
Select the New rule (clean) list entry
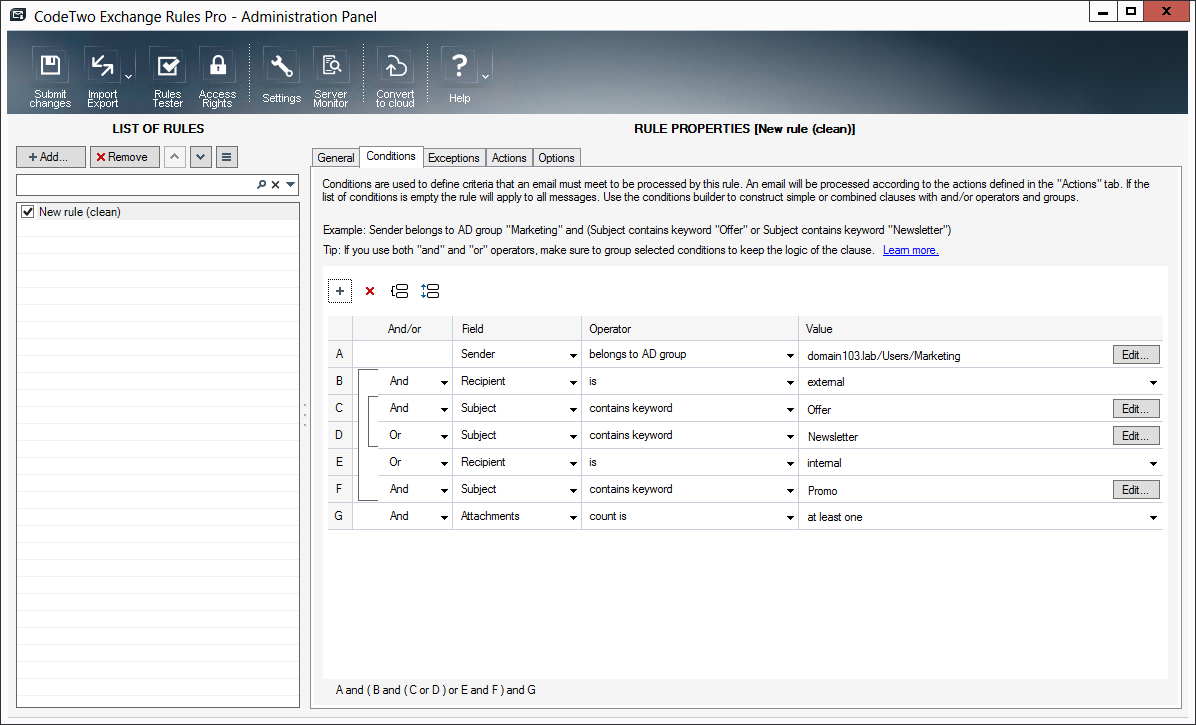click(x=158, y=212)
